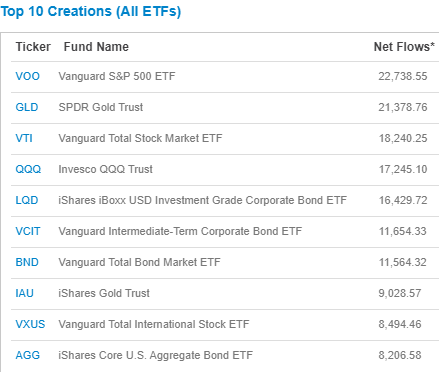Image resolution: width=439 pixels, height=372 pixels.
Task: Open the VCIT ticker link
Action: pyautogui.click(x=28, y=231)
